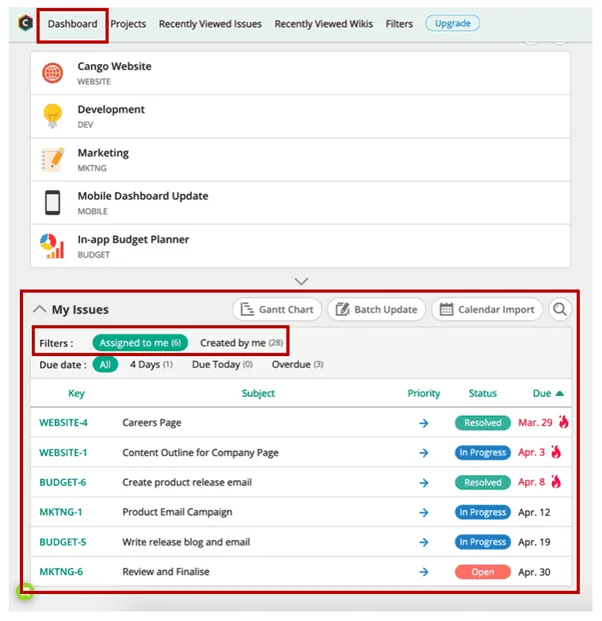Toggle the Assigned to me filter
Viewport: 602px width, 621px height.
tap(140, 343)
